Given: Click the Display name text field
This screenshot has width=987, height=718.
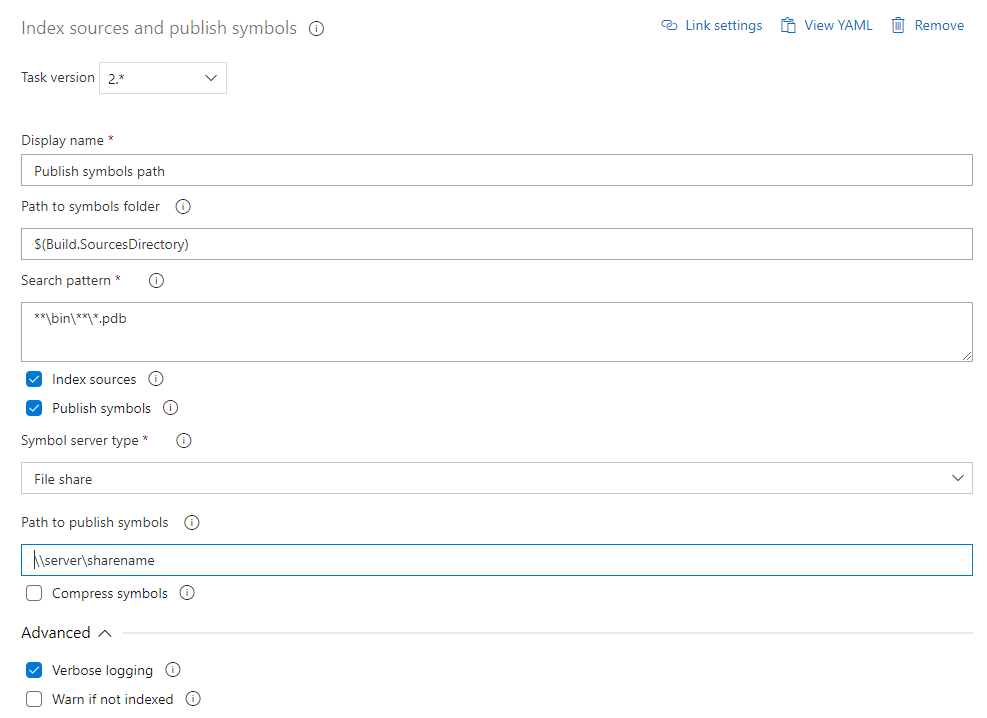Looking at the screenshot, I should [496, 171].
